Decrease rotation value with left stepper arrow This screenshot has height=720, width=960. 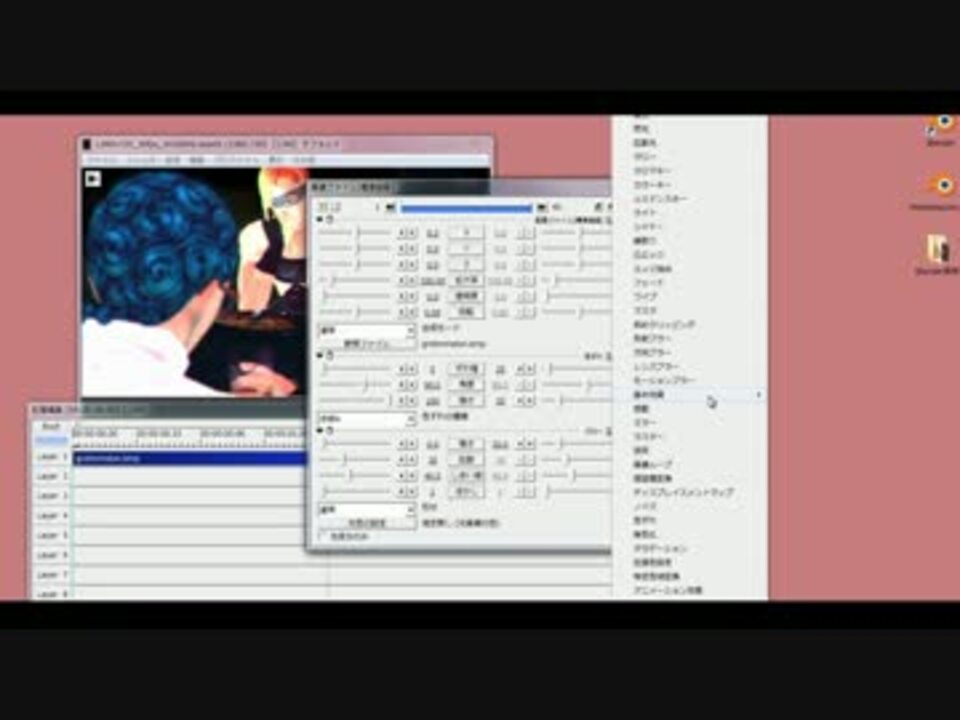click(x=401, y=312)
